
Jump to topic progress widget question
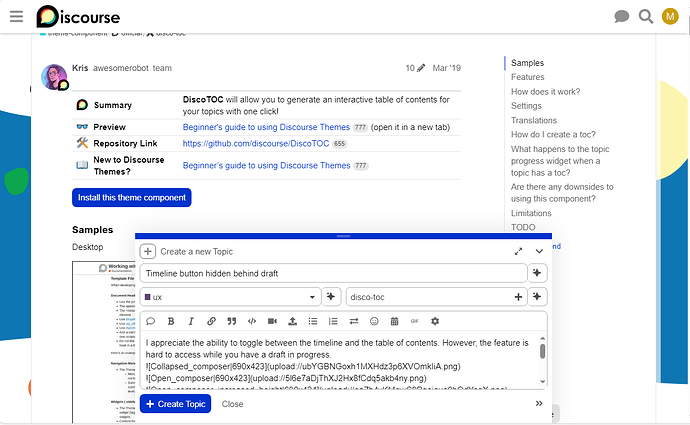560,161
